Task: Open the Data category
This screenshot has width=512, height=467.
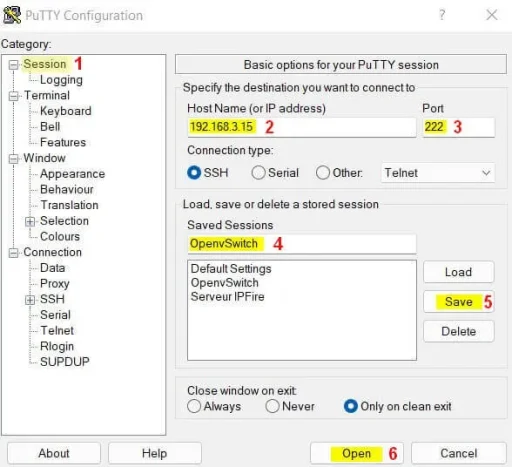Action: click(52, 268)
